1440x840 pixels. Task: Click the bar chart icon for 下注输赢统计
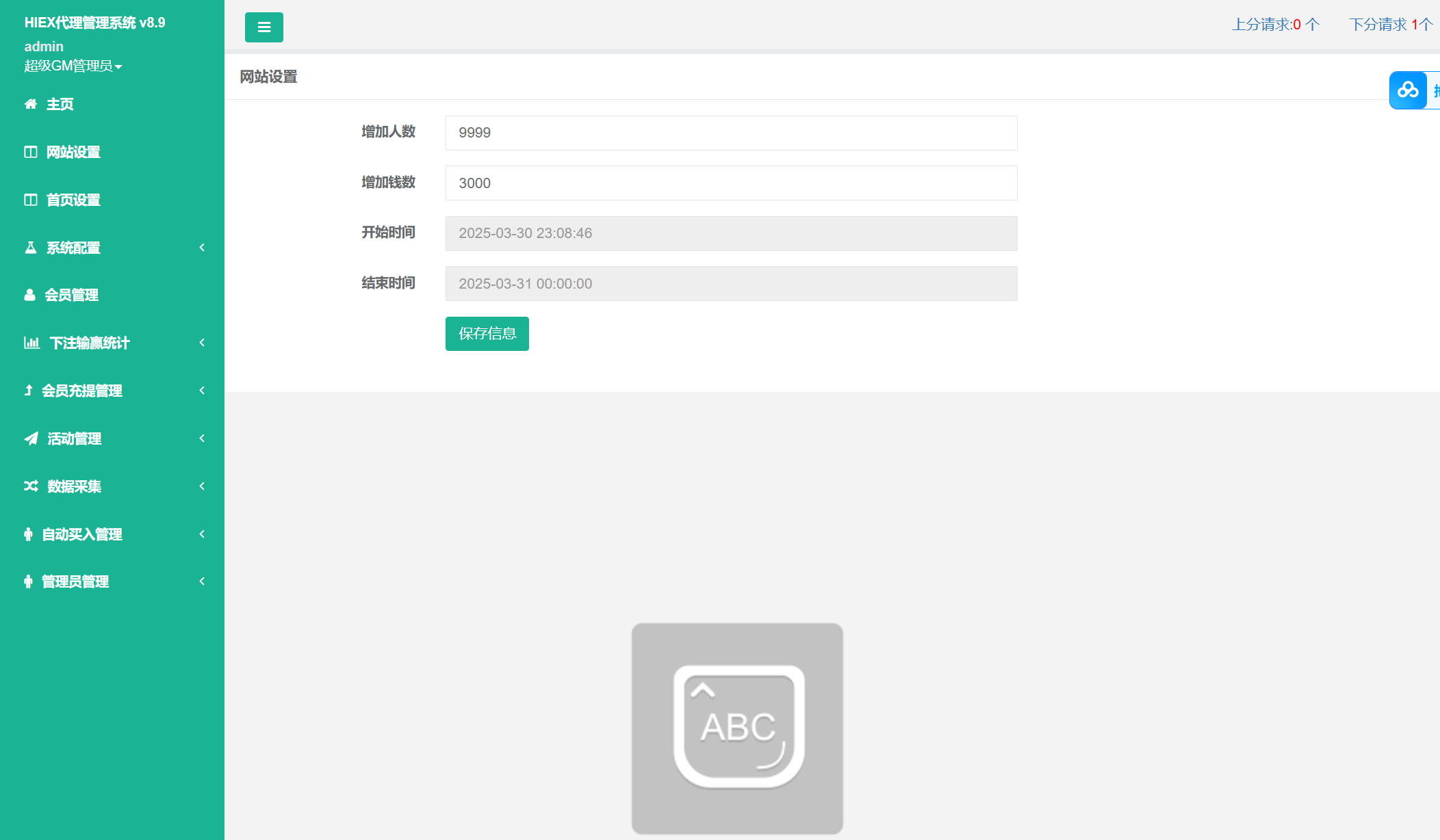(x=31, y=343)
